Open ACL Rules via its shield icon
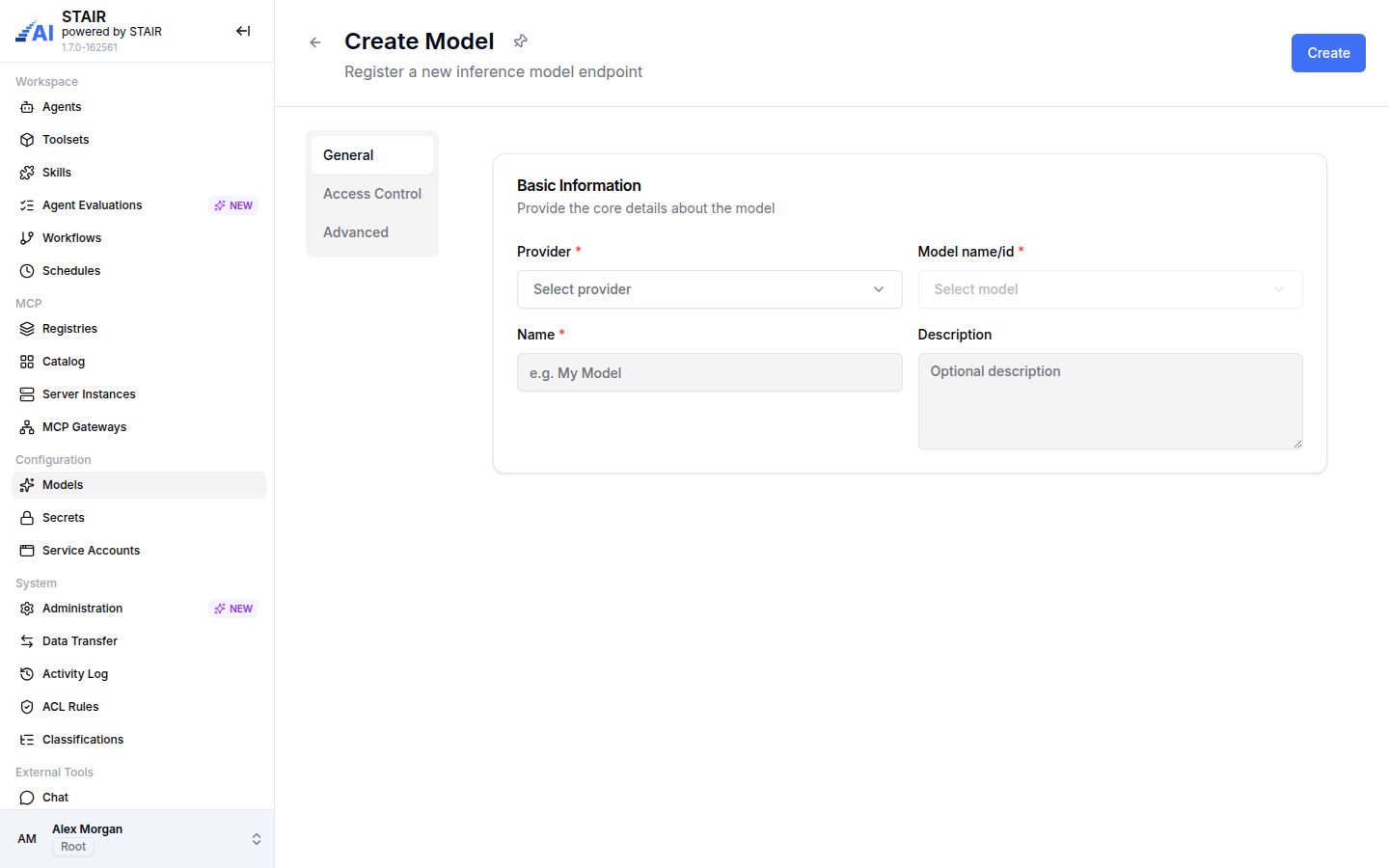Image resolution: width=1389 pixels, height=868 pixels. [27, 707]
